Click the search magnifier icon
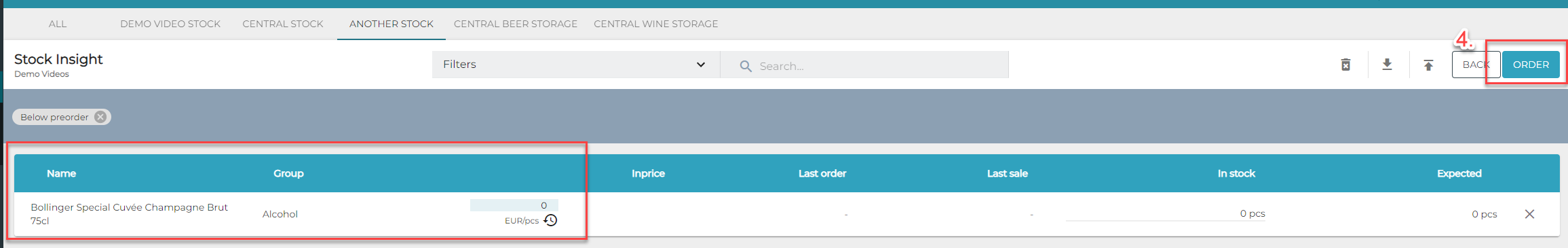The width and height of the screenshot is (1568, 248). pos(746,66)
